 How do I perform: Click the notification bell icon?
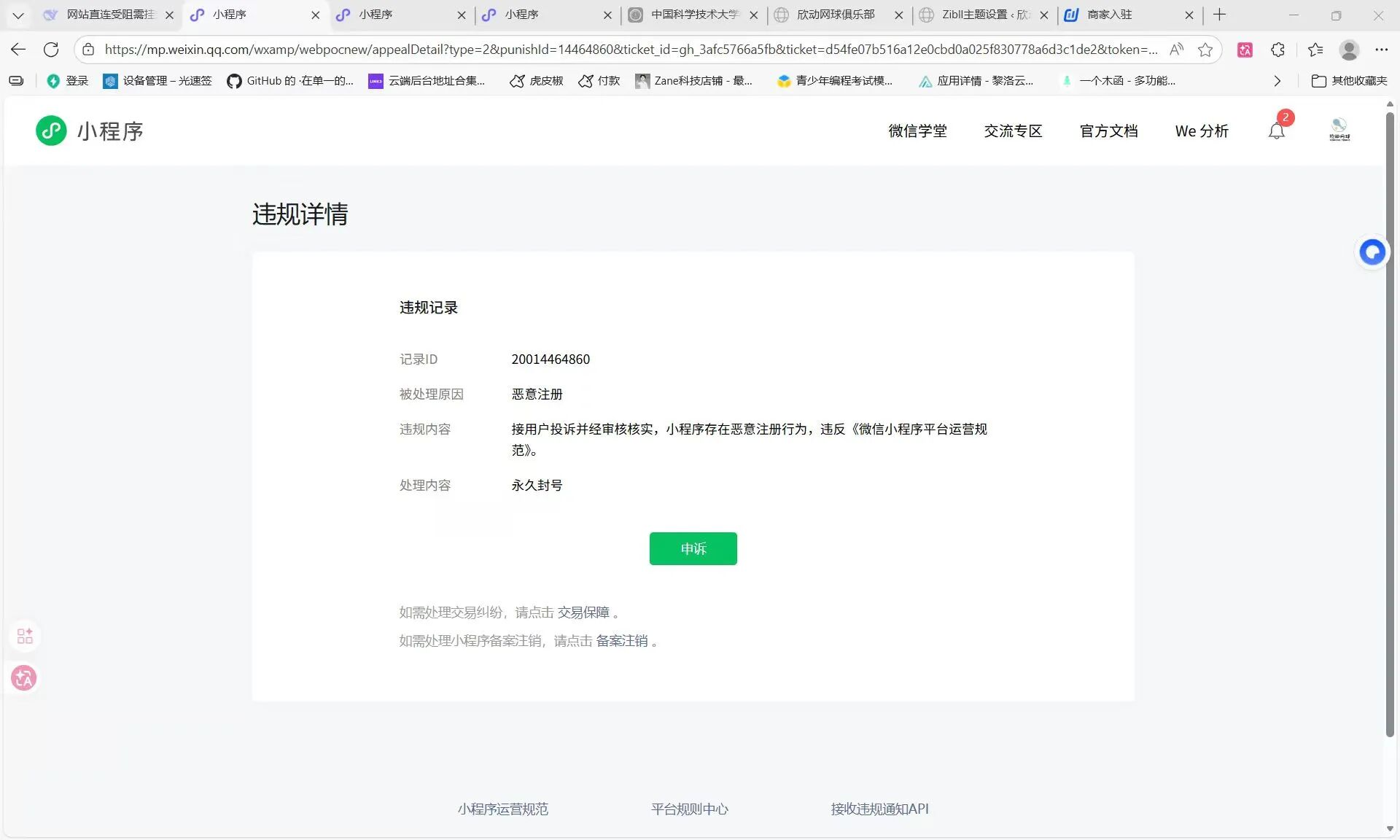pos(1276,131)
